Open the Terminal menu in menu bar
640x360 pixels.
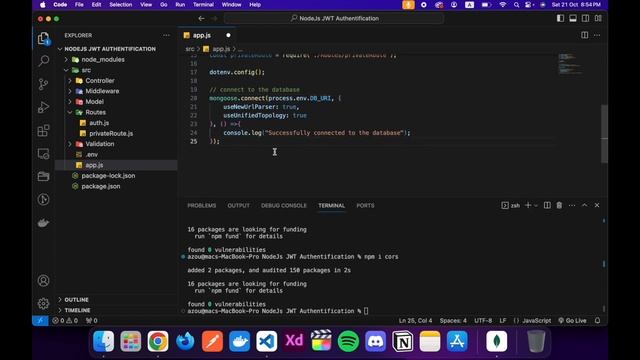tap(203, 4)
